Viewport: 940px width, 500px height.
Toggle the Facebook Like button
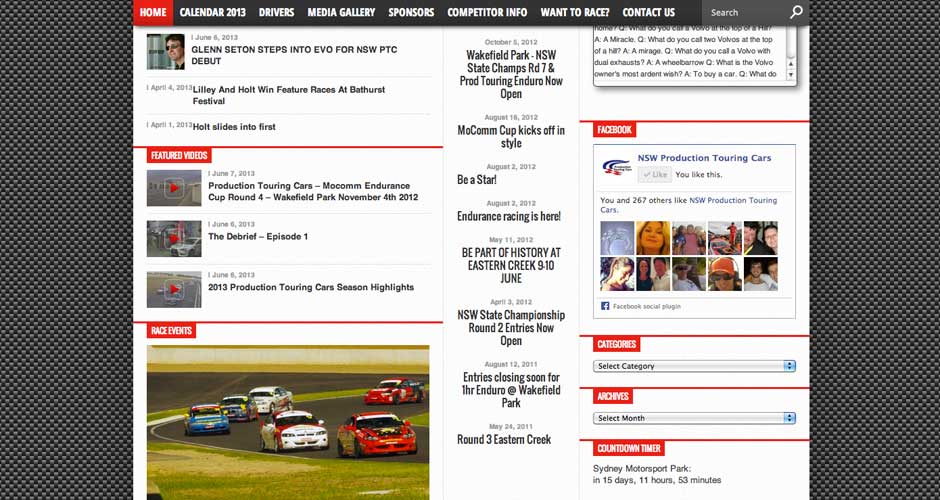(x=655, y=174)
